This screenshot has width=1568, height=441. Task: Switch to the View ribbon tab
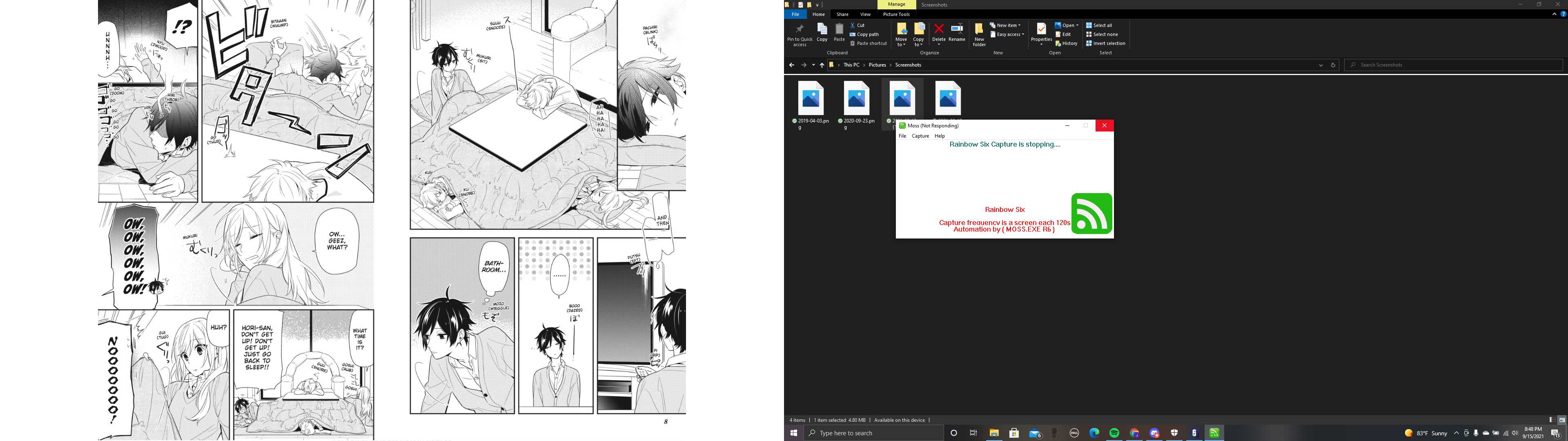pyautogui.click(x=865, y=14)
